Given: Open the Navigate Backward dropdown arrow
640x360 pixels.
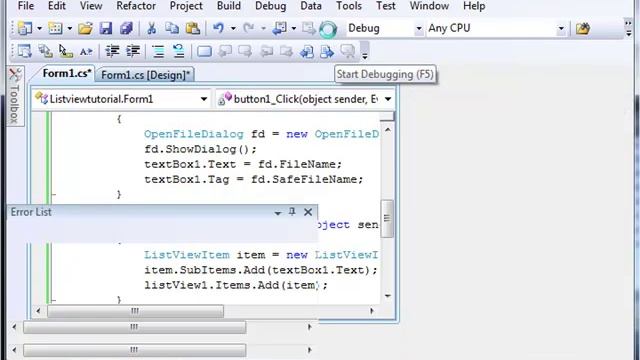Looking at the screenshot, I should (294, 29).
